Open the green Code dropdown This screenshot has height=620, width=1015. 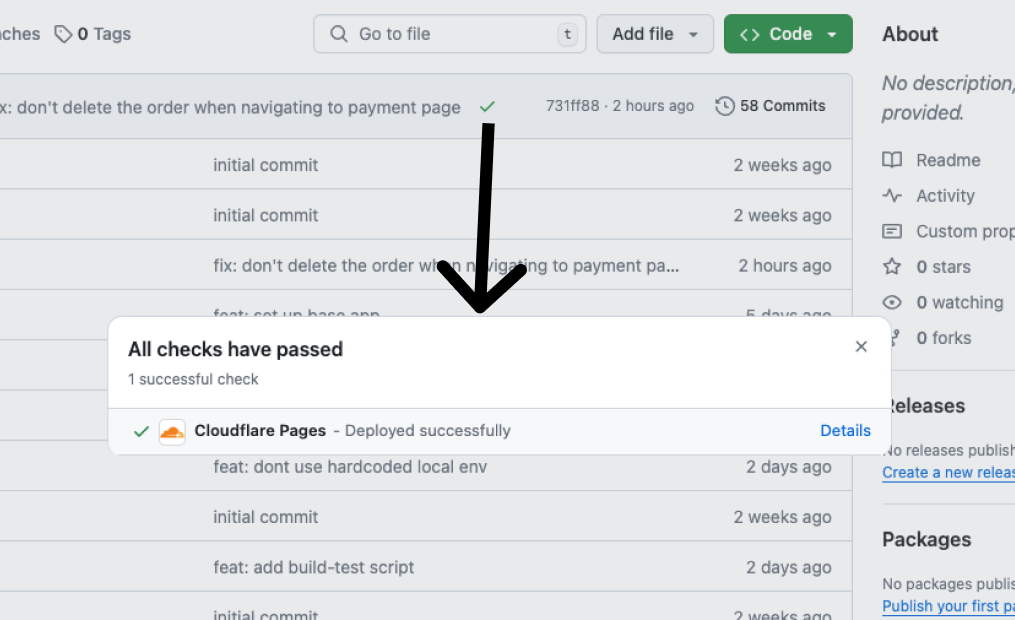click(788, 34)
